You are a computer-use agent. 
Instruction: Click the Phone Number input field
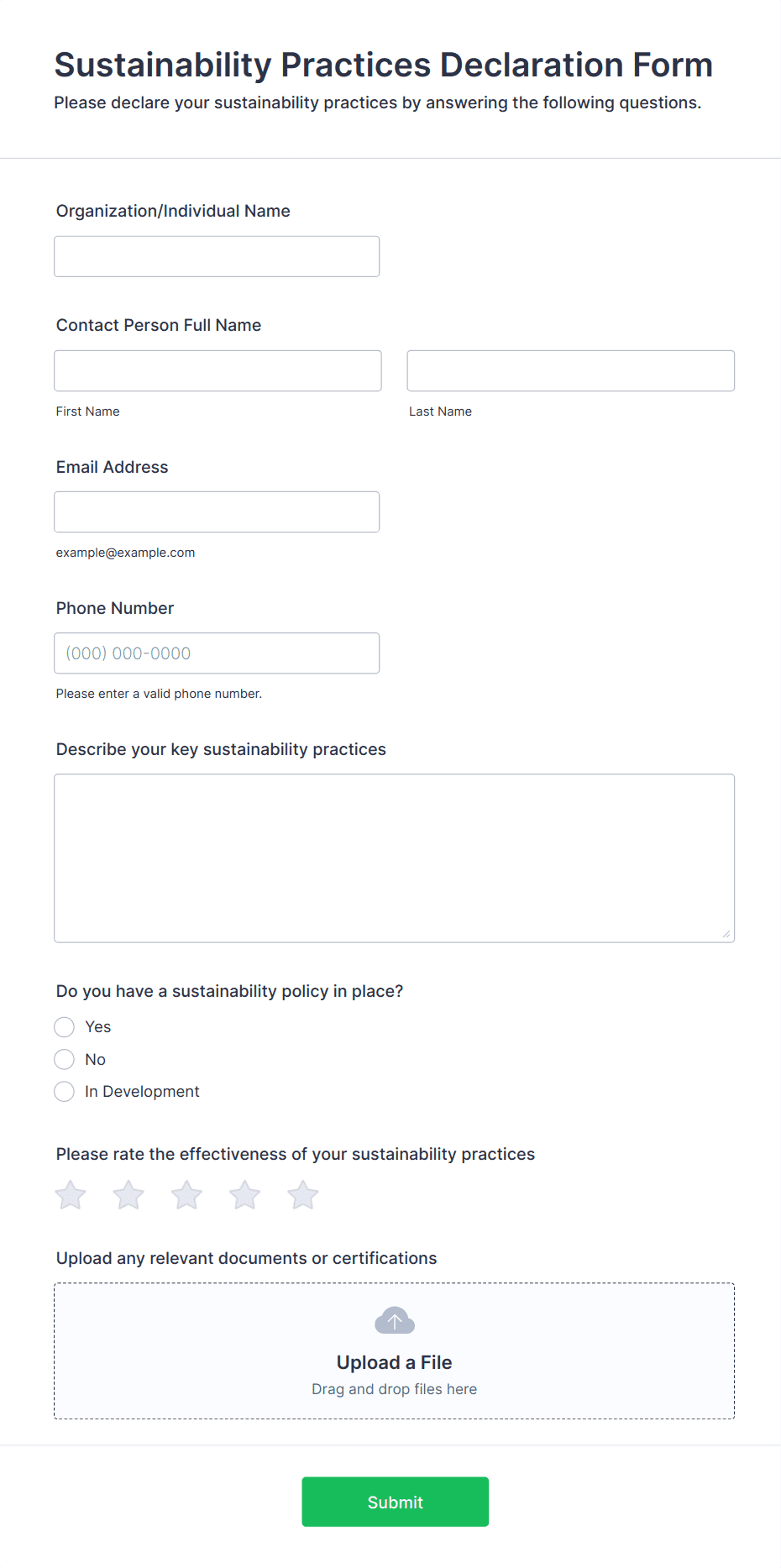[x=217, y=653]
